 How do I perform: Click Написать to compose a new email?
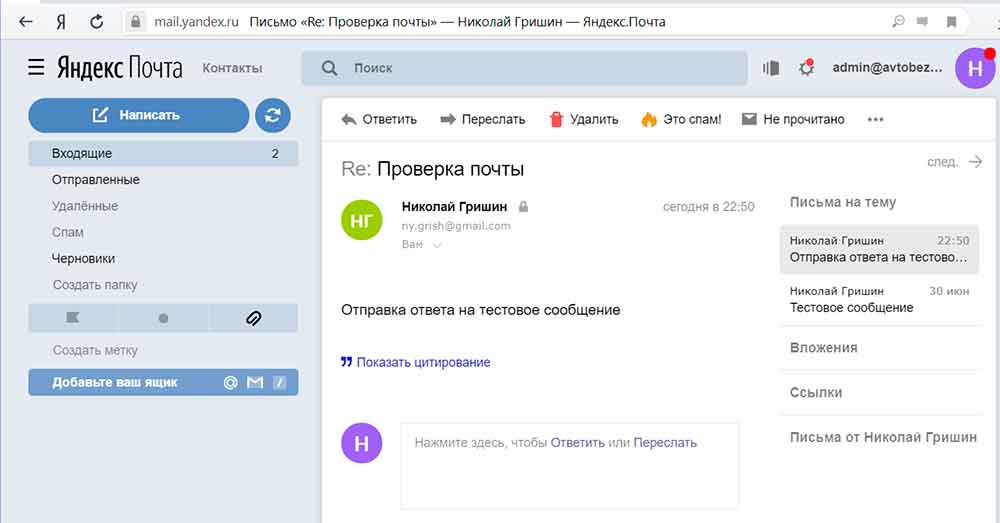(138, 115)
